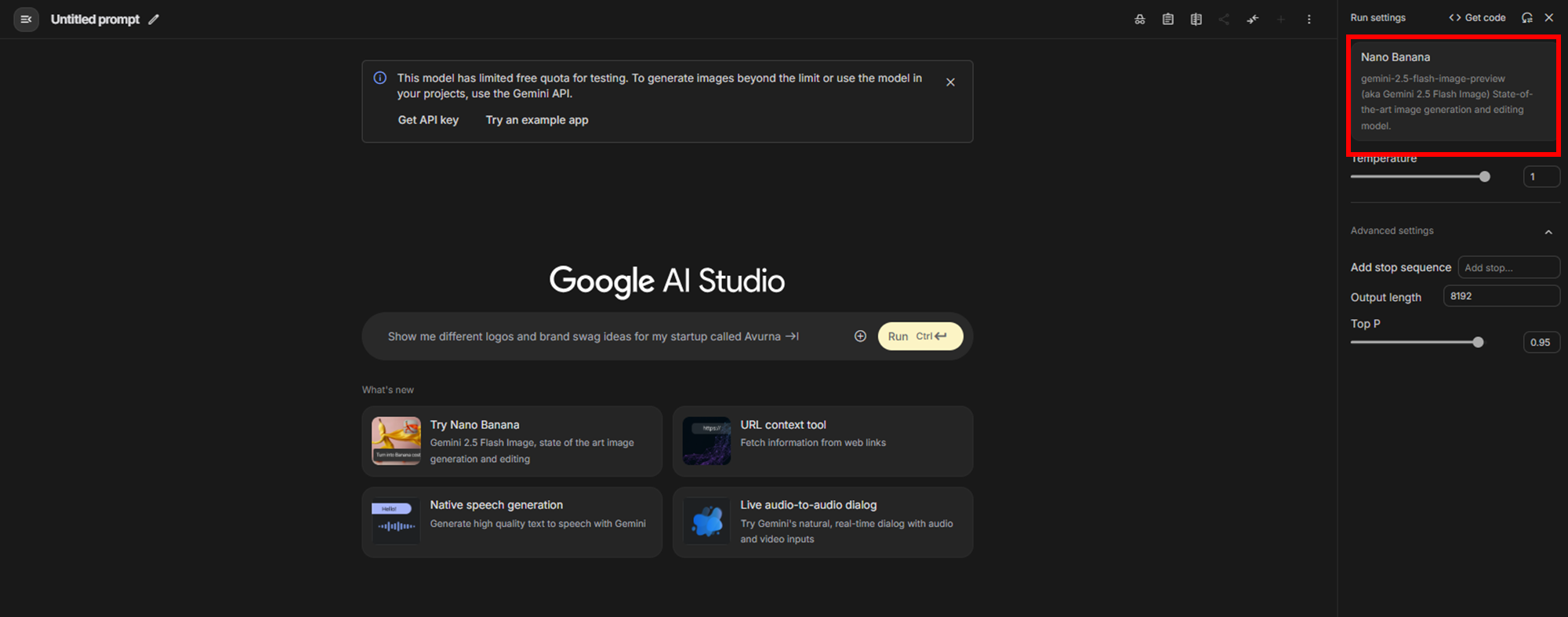Adjust the Temperature slider handle
Image resolution: width=1568 pixels, height=617 pixels.
click(x=1484, y=176)
